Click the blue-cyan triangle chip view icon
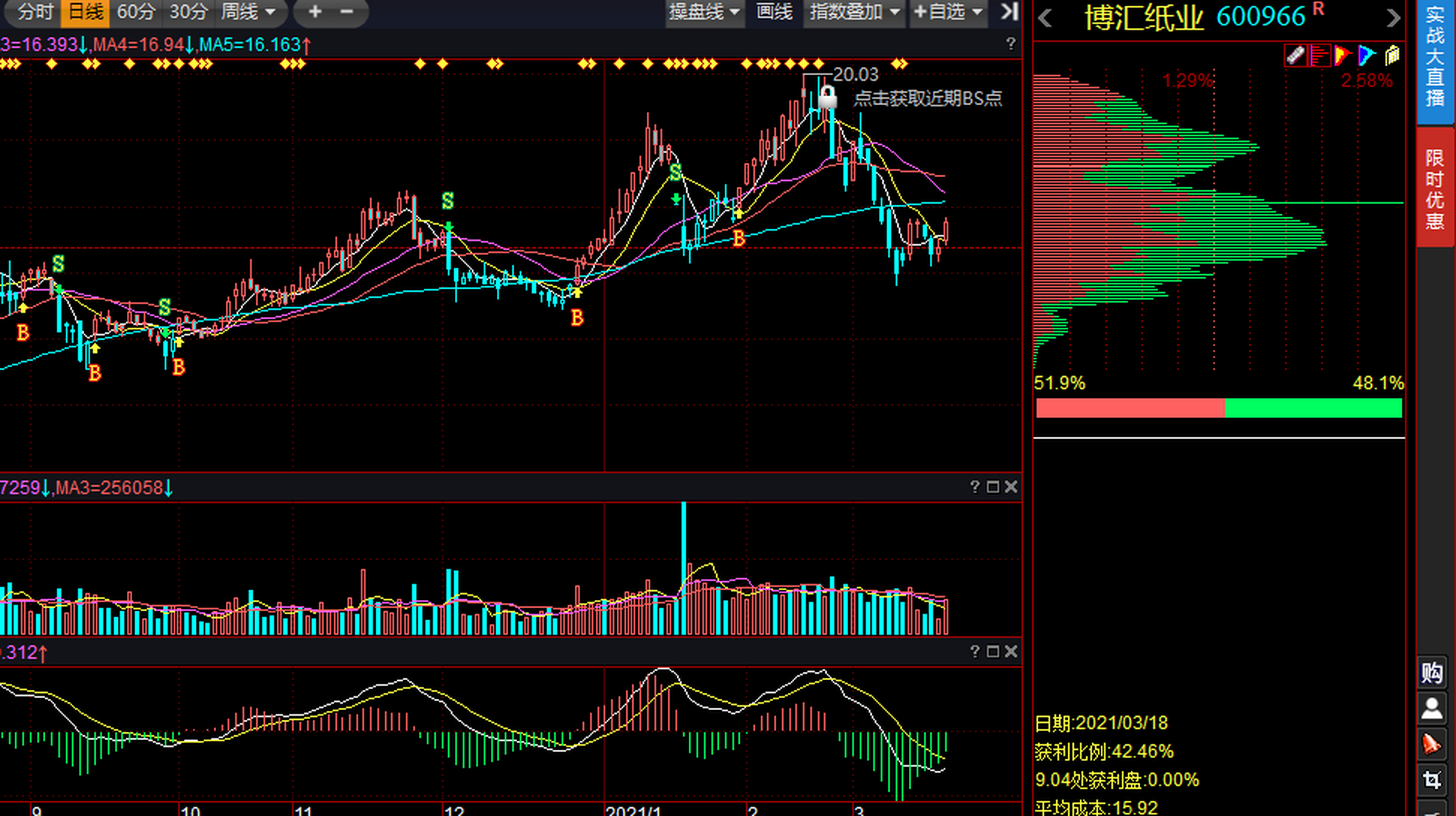1456x816 pixels. 1366,56
